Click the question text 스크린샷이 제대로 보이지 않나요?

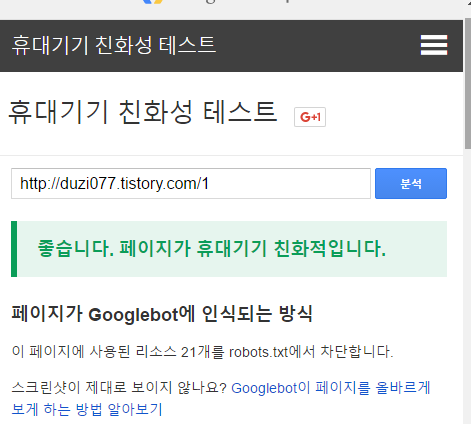tap(119, 388)
